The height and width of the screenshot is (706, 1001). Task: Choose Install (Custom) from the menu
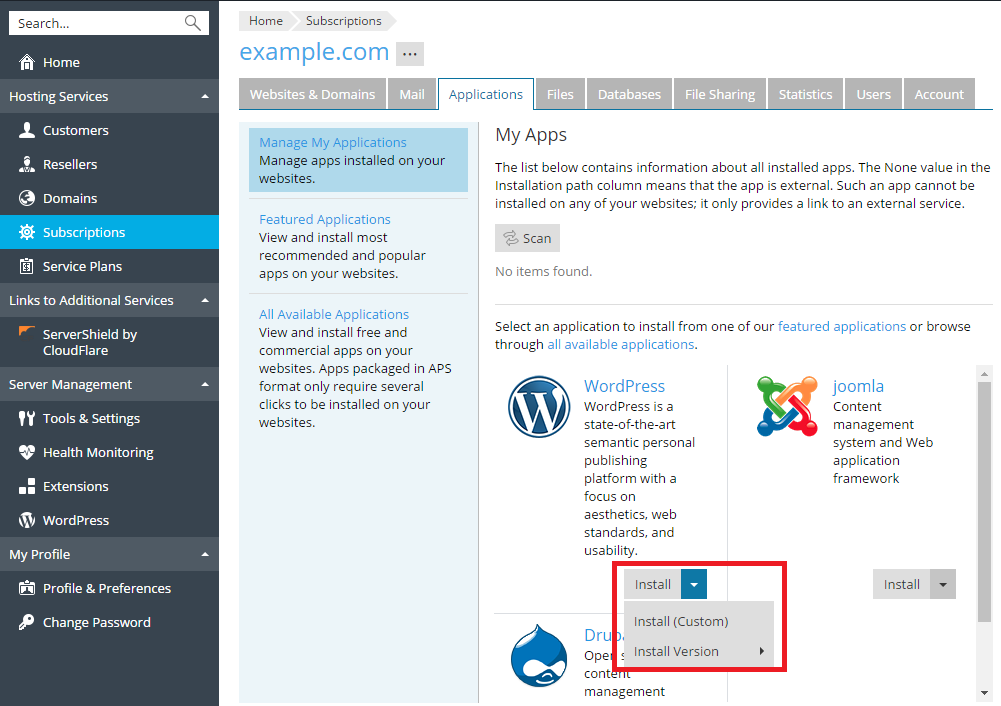681,621
